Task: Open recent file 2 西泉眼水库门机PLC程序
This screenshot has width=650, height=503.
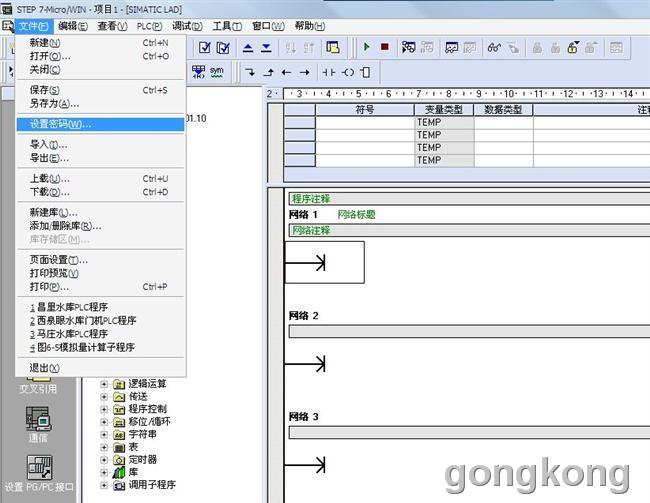Action: (x=100, y=321)
